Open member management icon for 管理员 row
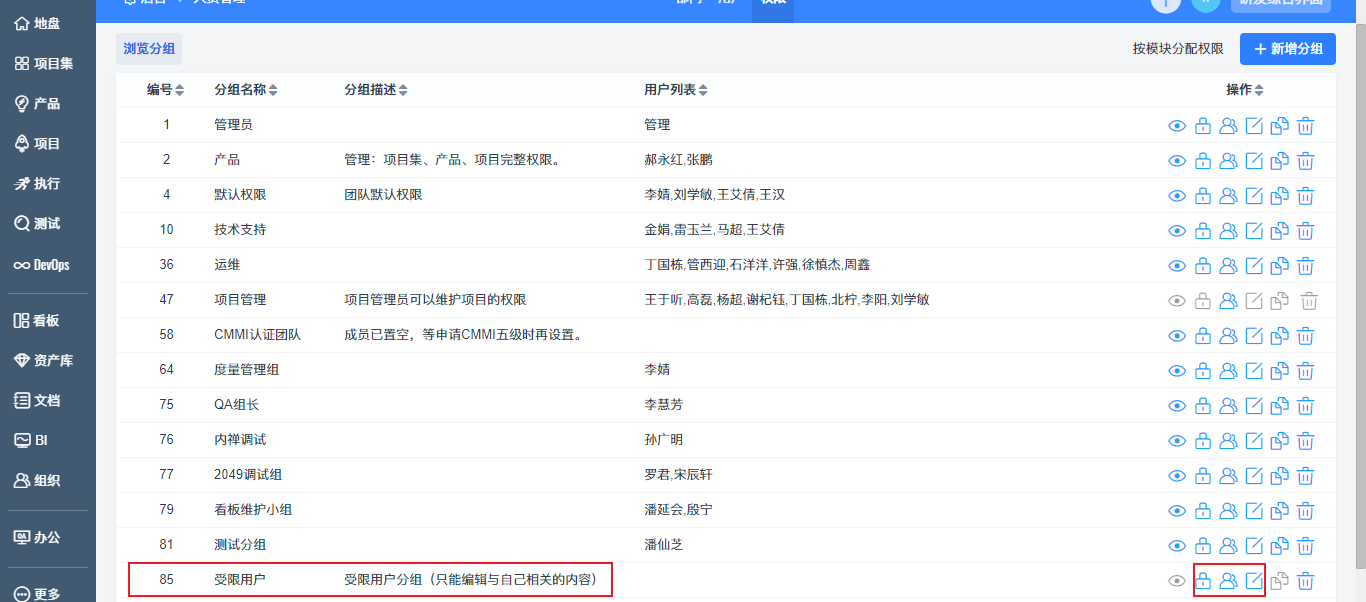 [1229, 126]
